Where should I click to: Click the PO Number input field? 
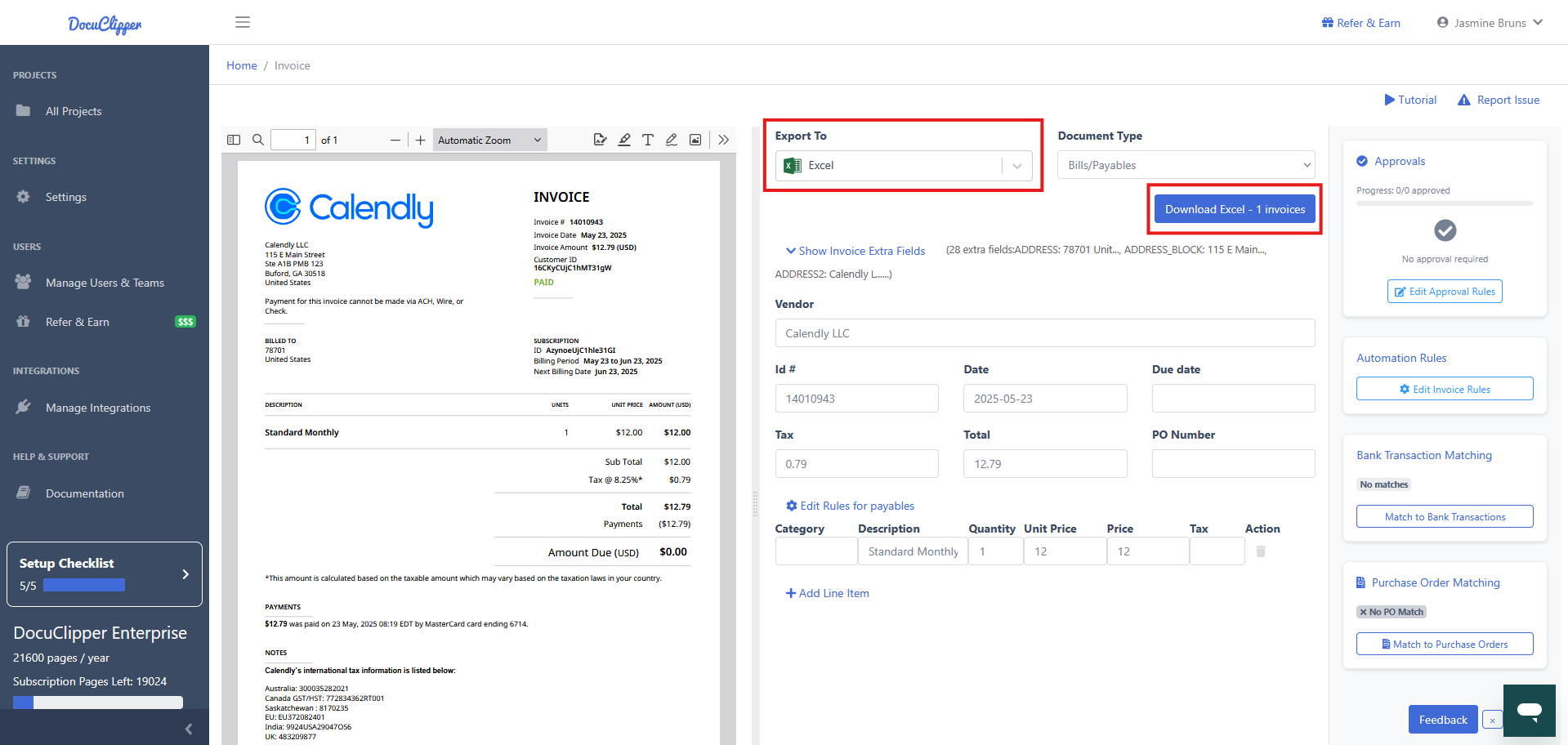coord(1233,463)
